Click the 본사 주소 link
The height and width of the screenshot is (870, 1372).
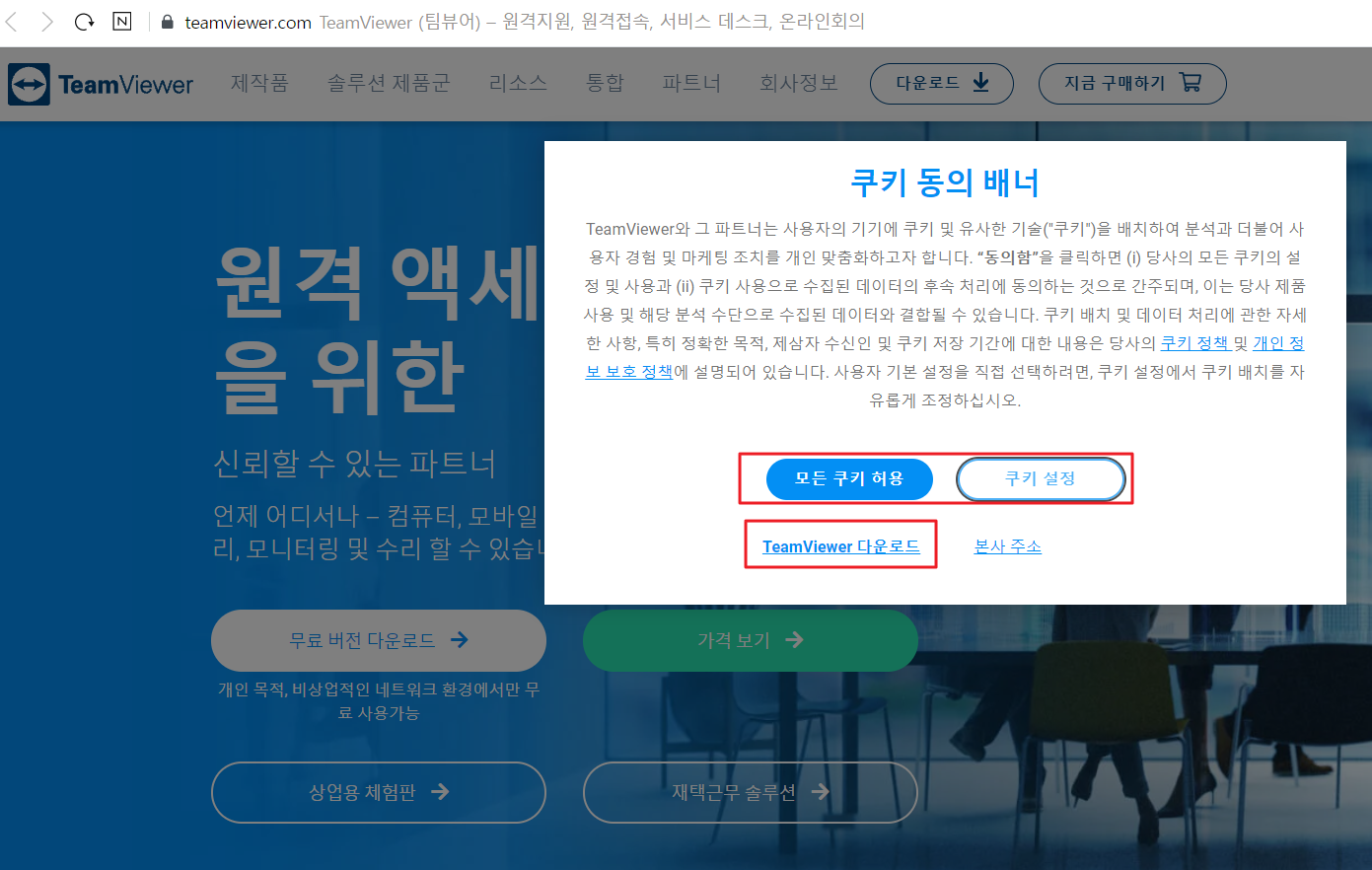tap(1008, 546)
